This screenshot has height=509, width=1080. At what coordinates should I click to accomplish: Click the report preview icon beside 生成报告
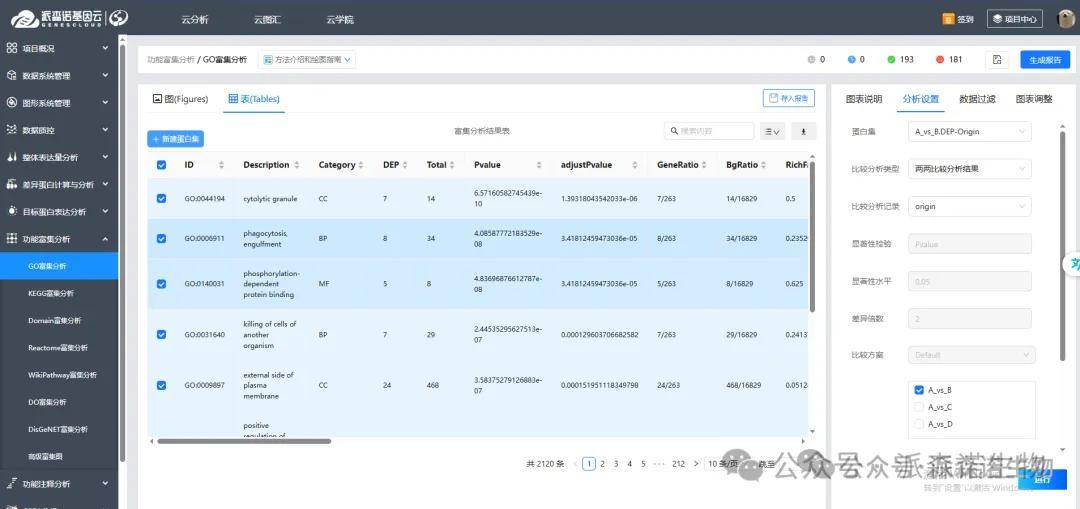click(x=997, y=60)
